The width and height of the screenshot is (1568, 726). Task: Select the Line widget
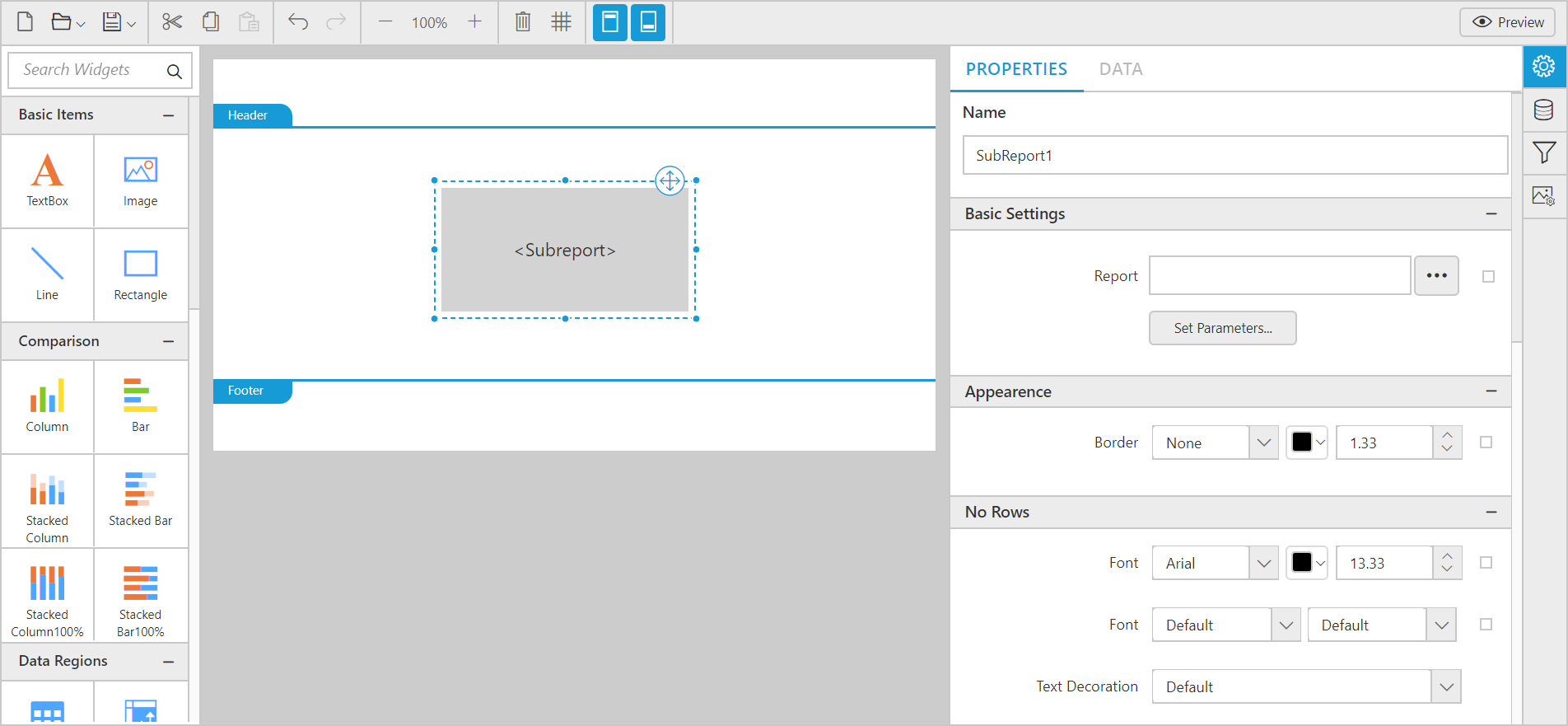tap(48, 274)
